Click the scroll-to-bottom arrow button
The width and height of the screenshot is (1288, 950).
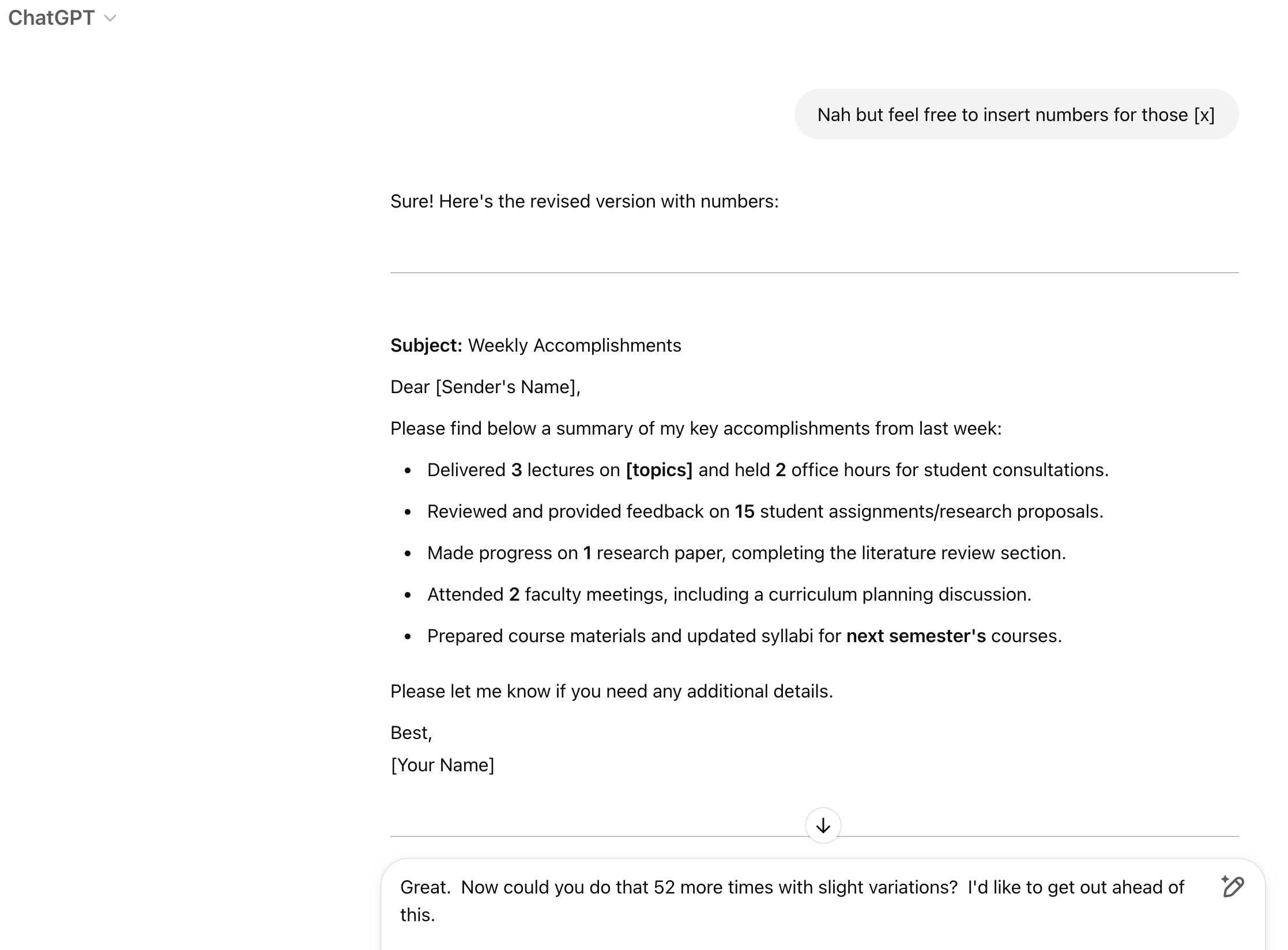[x=823, y=825]
